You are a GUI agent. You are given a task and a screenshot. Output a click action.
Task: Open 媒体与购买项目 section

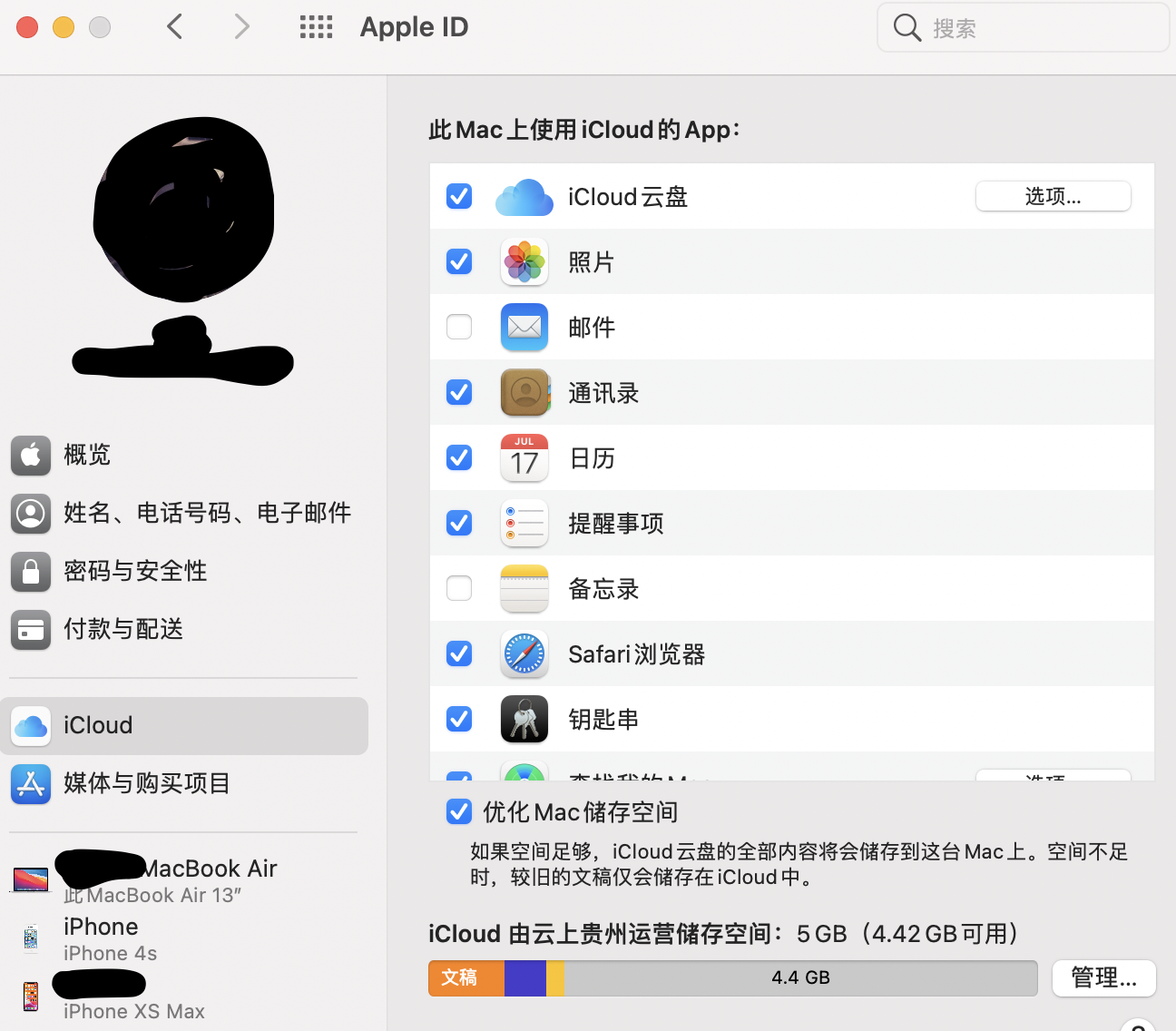184,784
